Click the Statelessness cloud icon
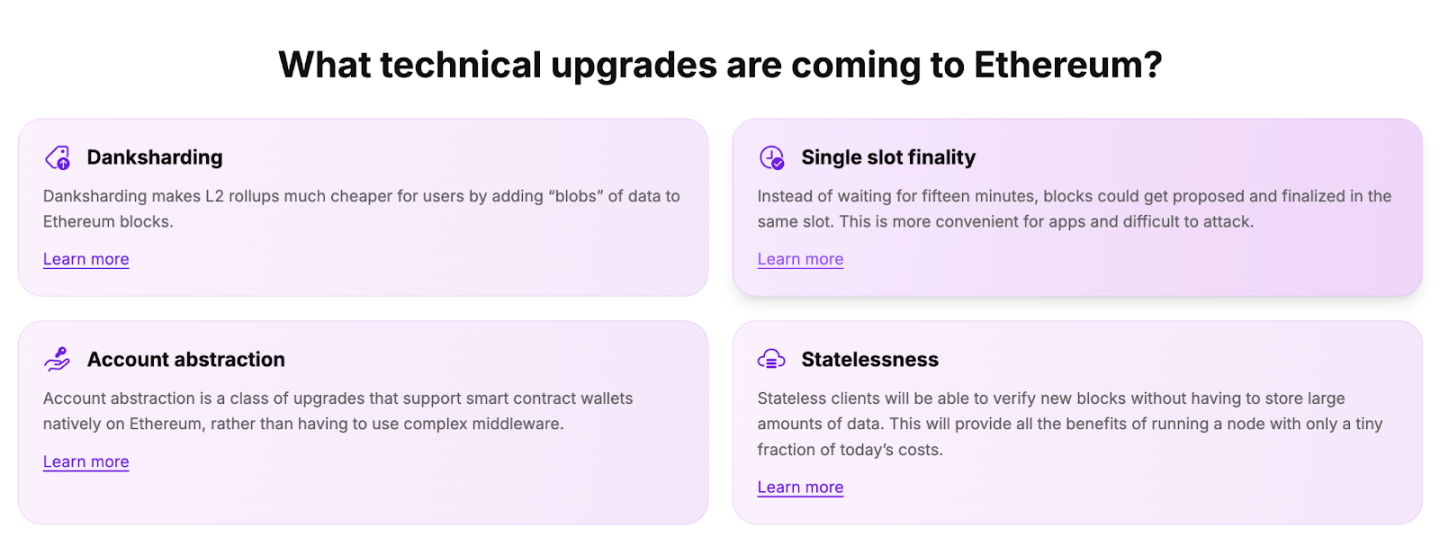This screenshot has width=1440, height=555. [x=771, y=360]
